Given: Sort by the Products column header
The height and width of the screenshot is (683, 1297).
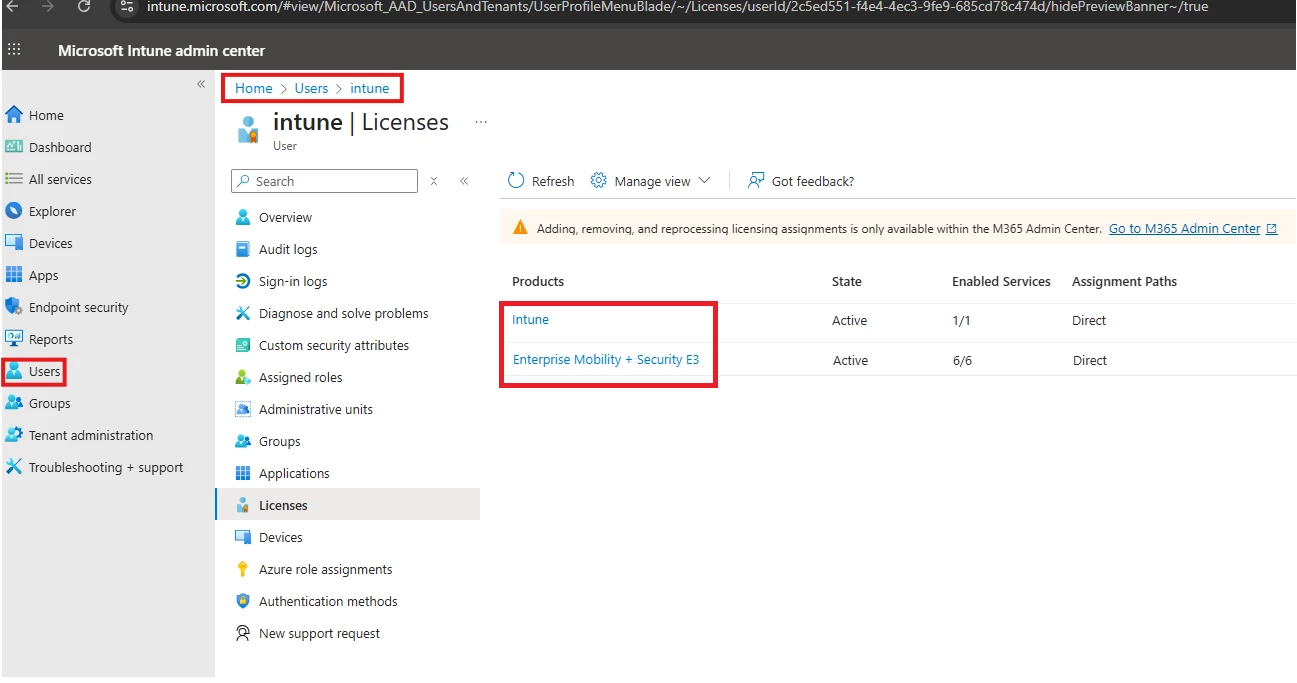Looking at the screenshot, I should (538, 282).
